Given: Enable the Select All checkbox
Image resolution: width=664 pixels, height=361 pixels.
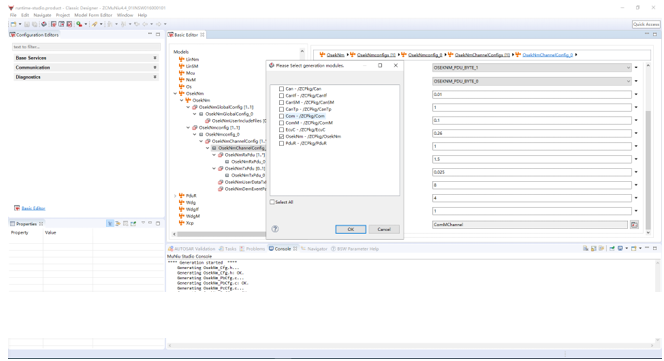Looking at the screenshot, I should click(272, 202).
